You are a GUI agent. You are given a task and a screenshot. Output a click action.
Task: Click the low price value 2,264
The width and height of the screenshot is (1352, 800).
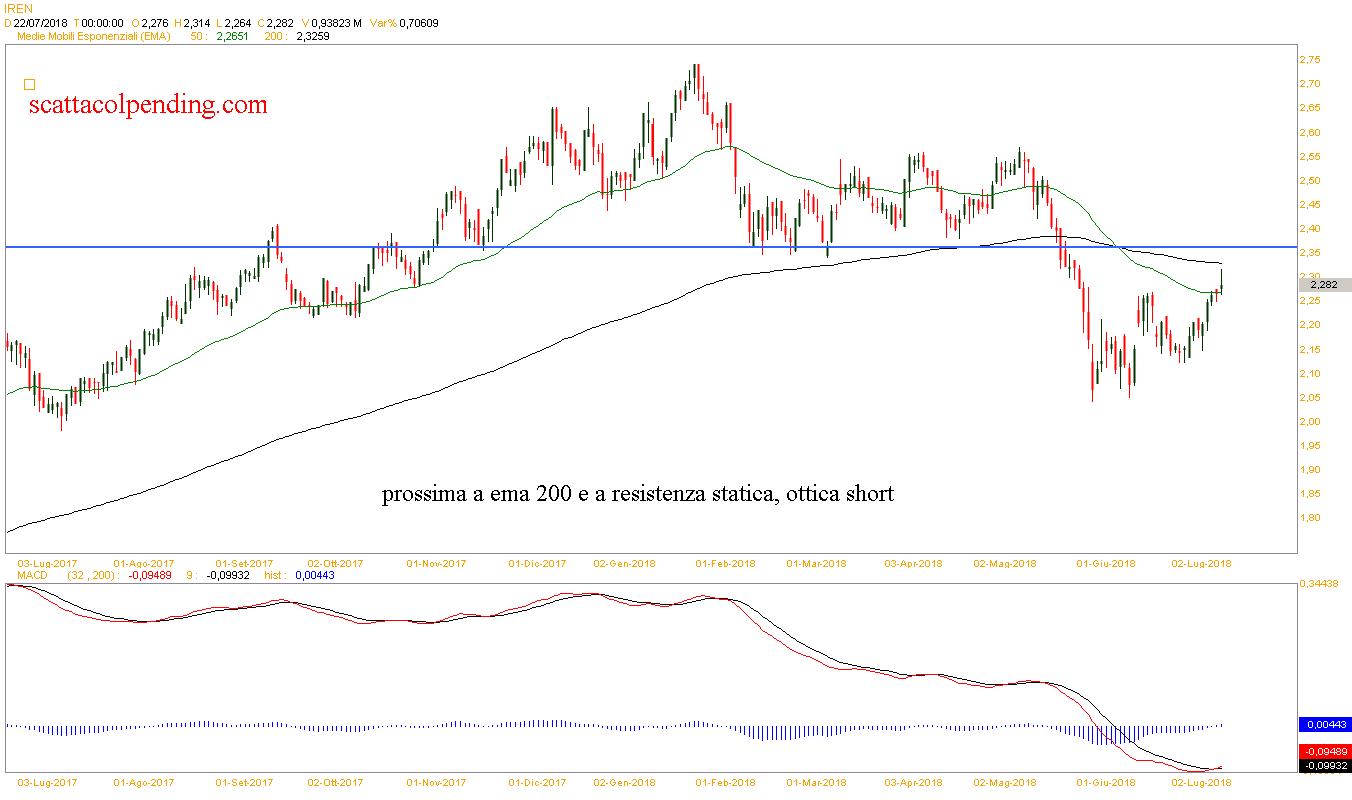point(237,23)
